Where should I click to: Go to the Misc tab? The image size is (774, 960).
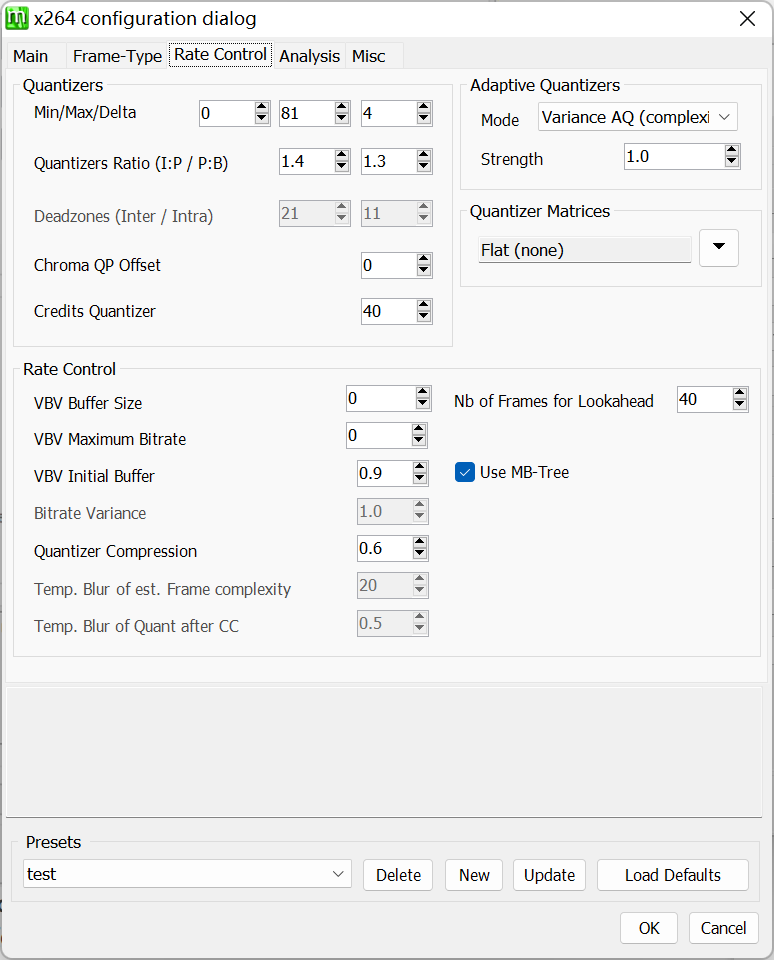[368, 56]
